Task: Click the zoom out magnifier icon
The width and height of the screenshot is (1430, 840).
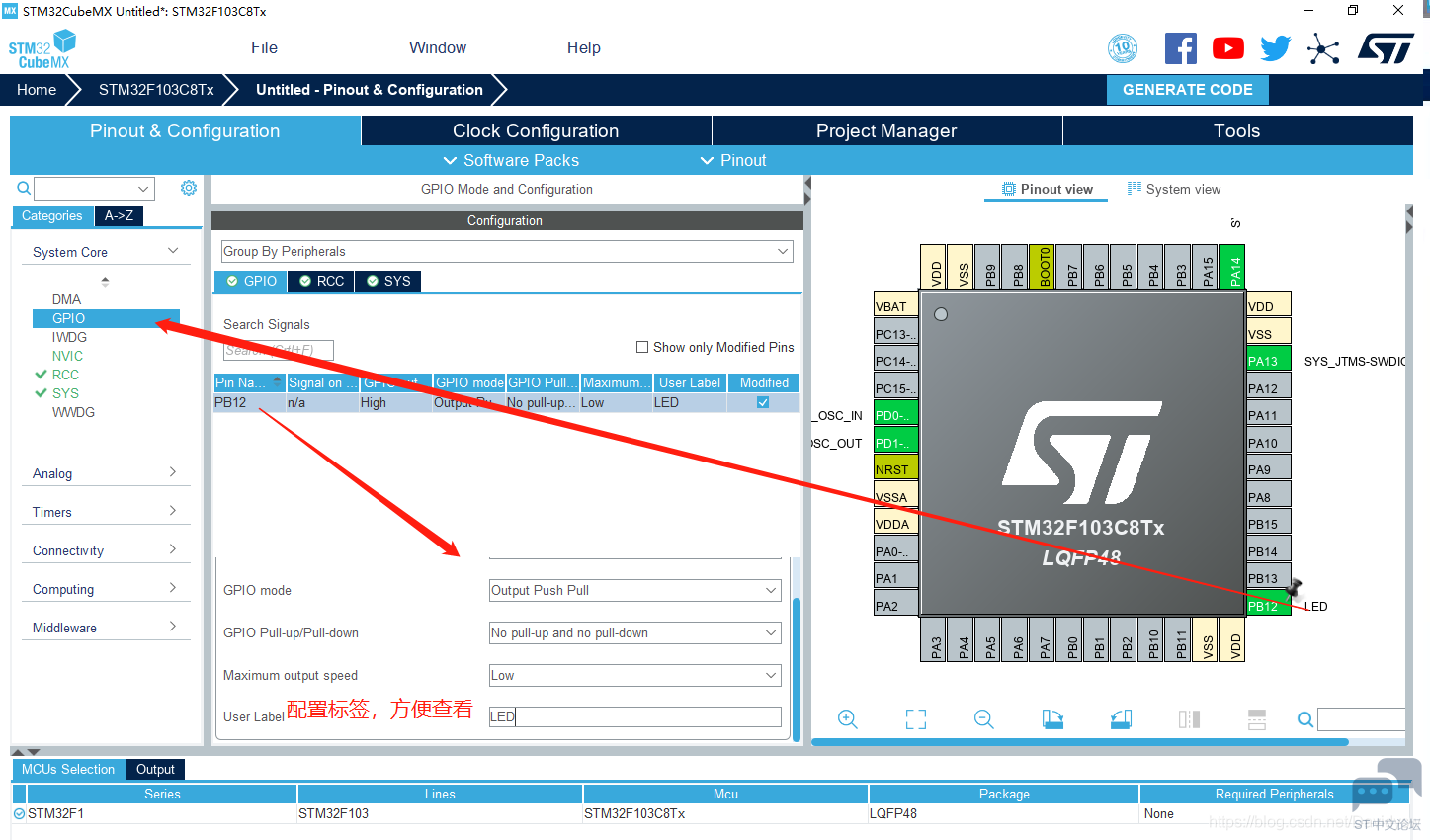Action: pos(984,719)
